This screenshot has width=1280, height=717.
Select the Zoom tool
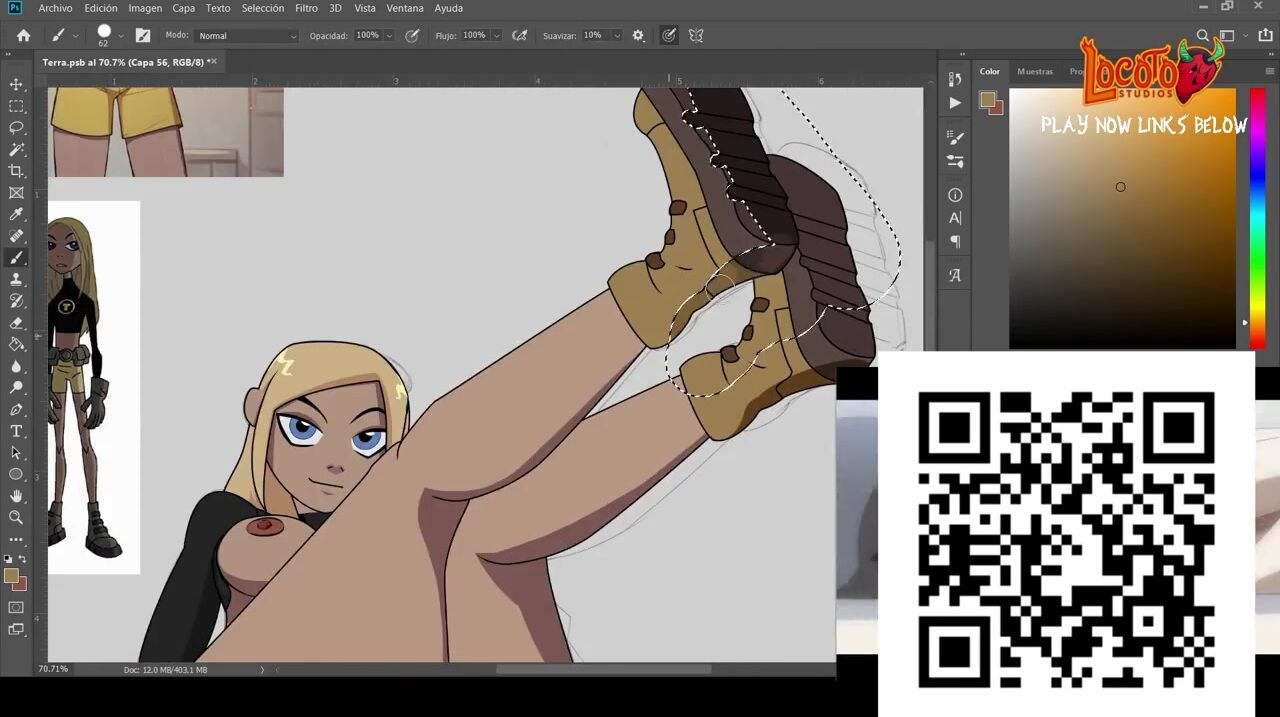[x=16, y=517]
